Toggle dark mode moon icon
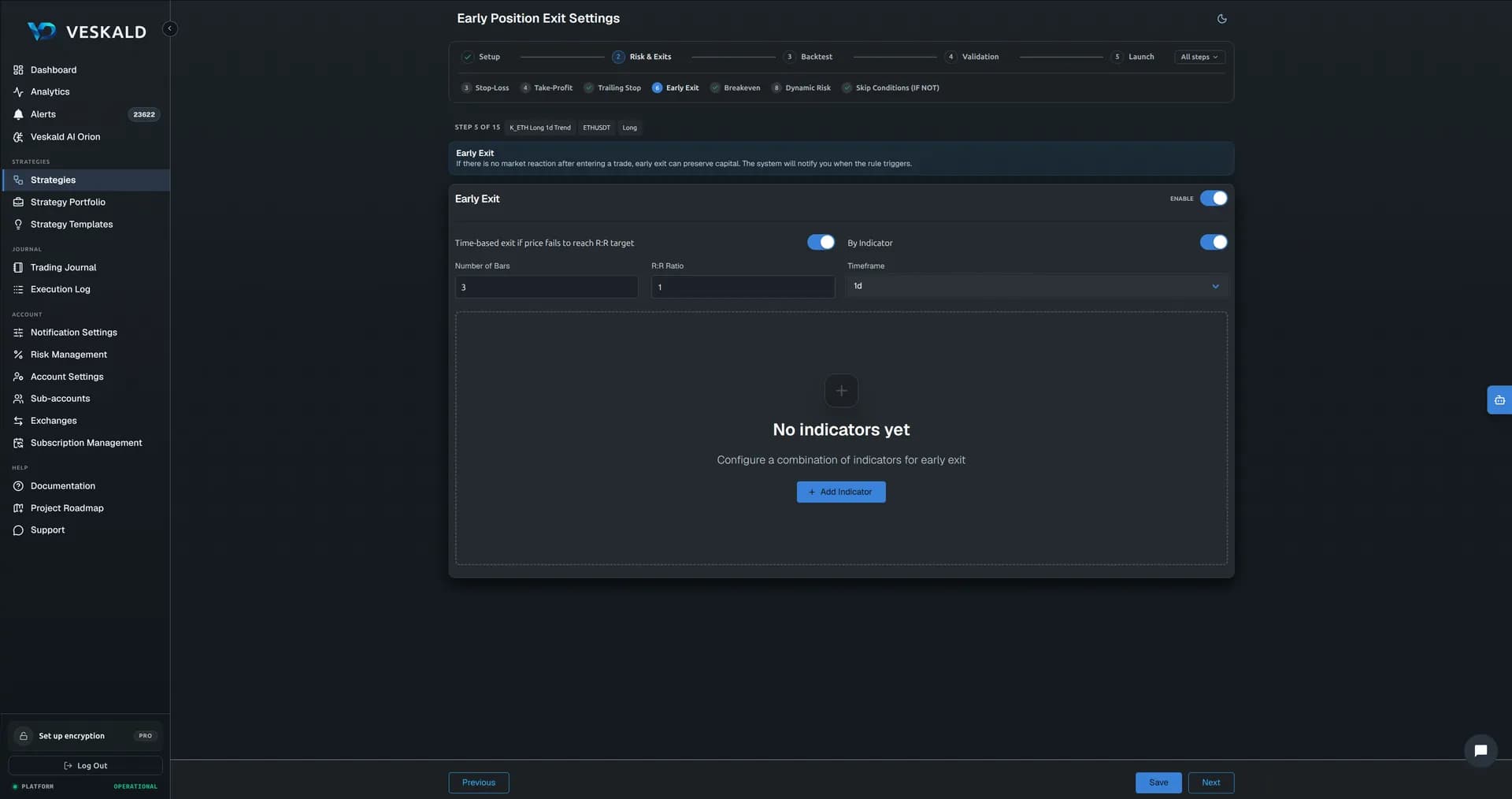Viewport: 1512px width, 799px height. (1221, 19)
